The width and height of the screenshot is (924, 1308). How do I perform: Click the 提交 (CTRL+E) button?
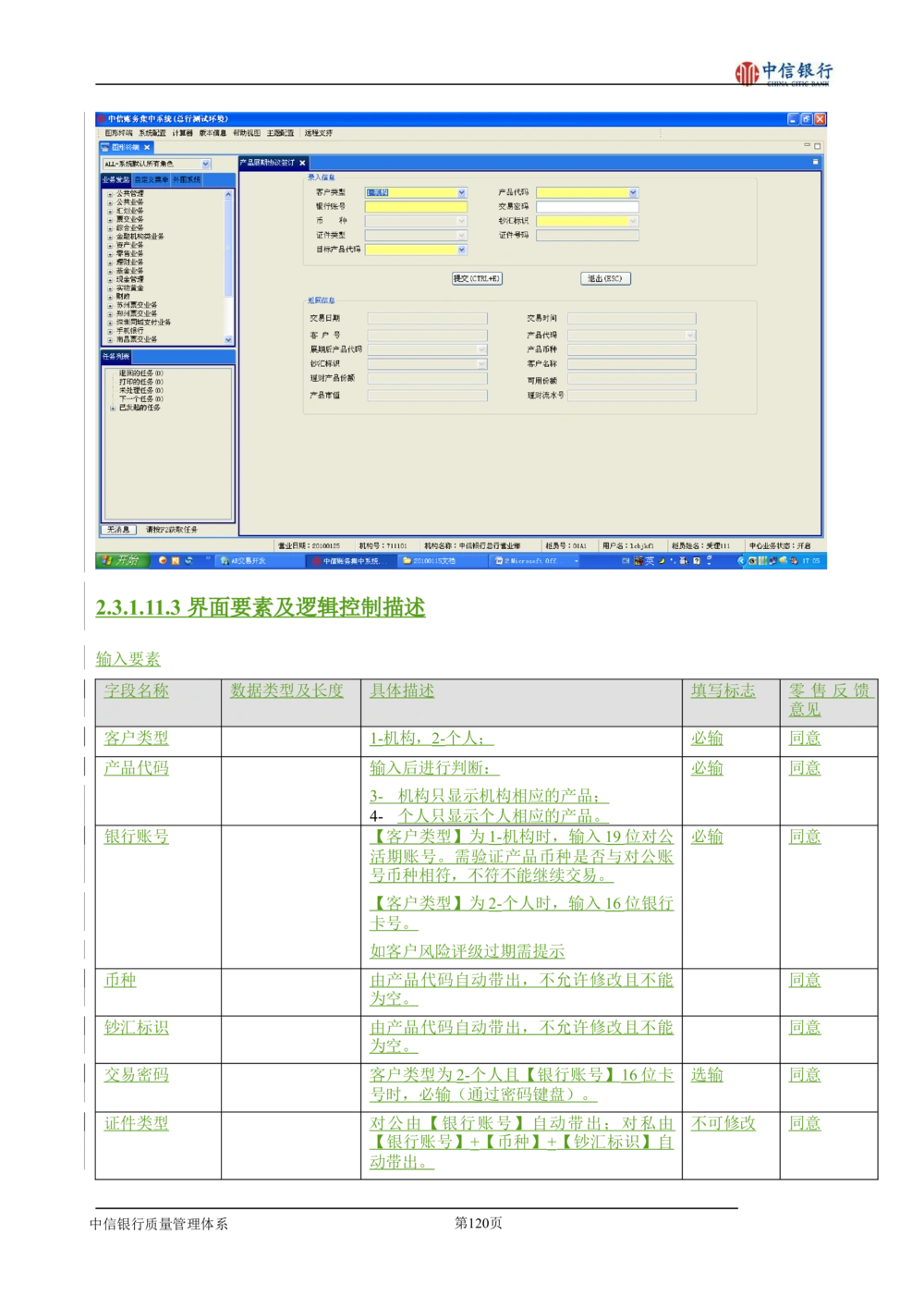[x=477, y=278]
